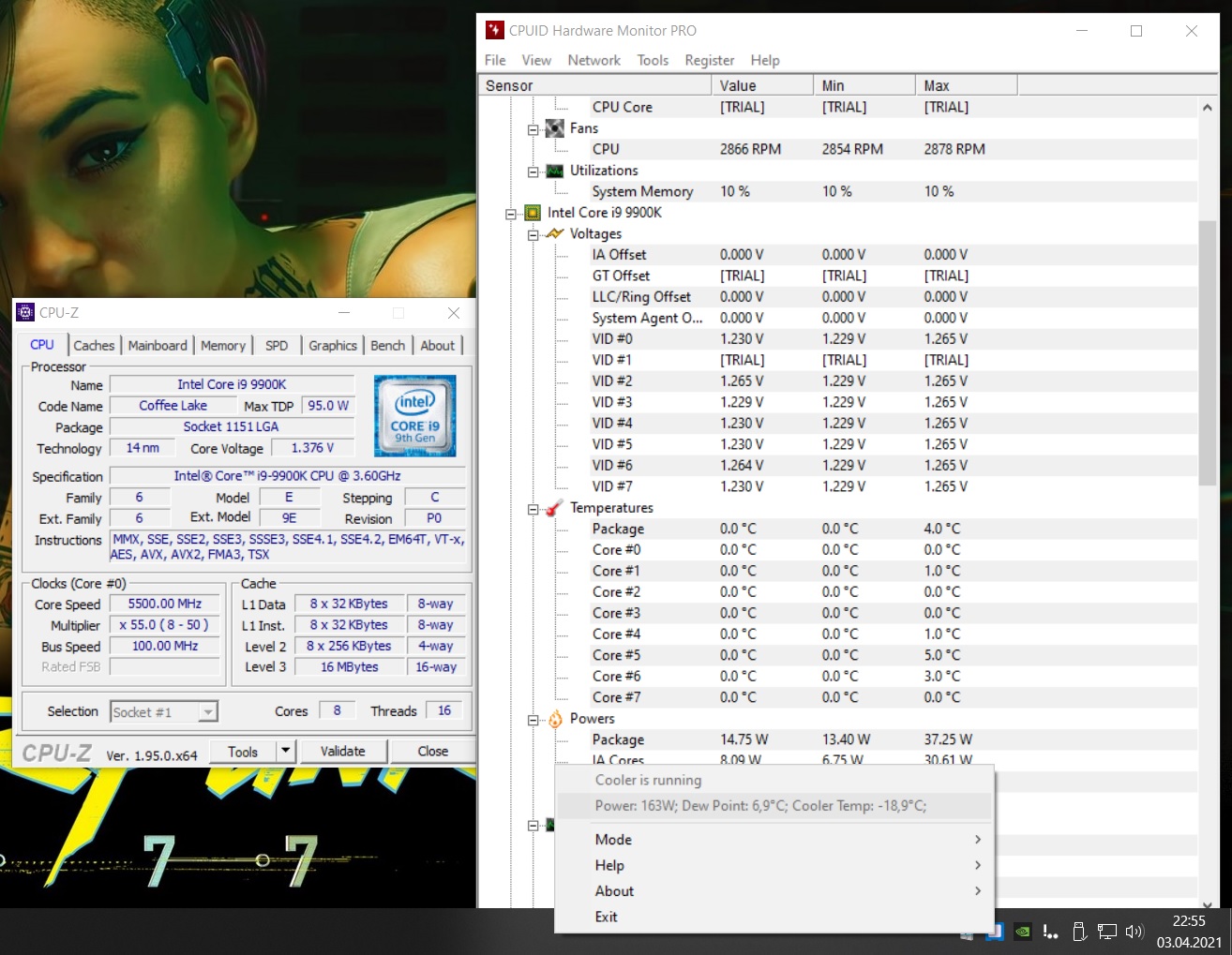Click the cooler exclamation tray icon
Image resolution: width=1232 pixels, height=955 pixels.
pos(1050,932)
